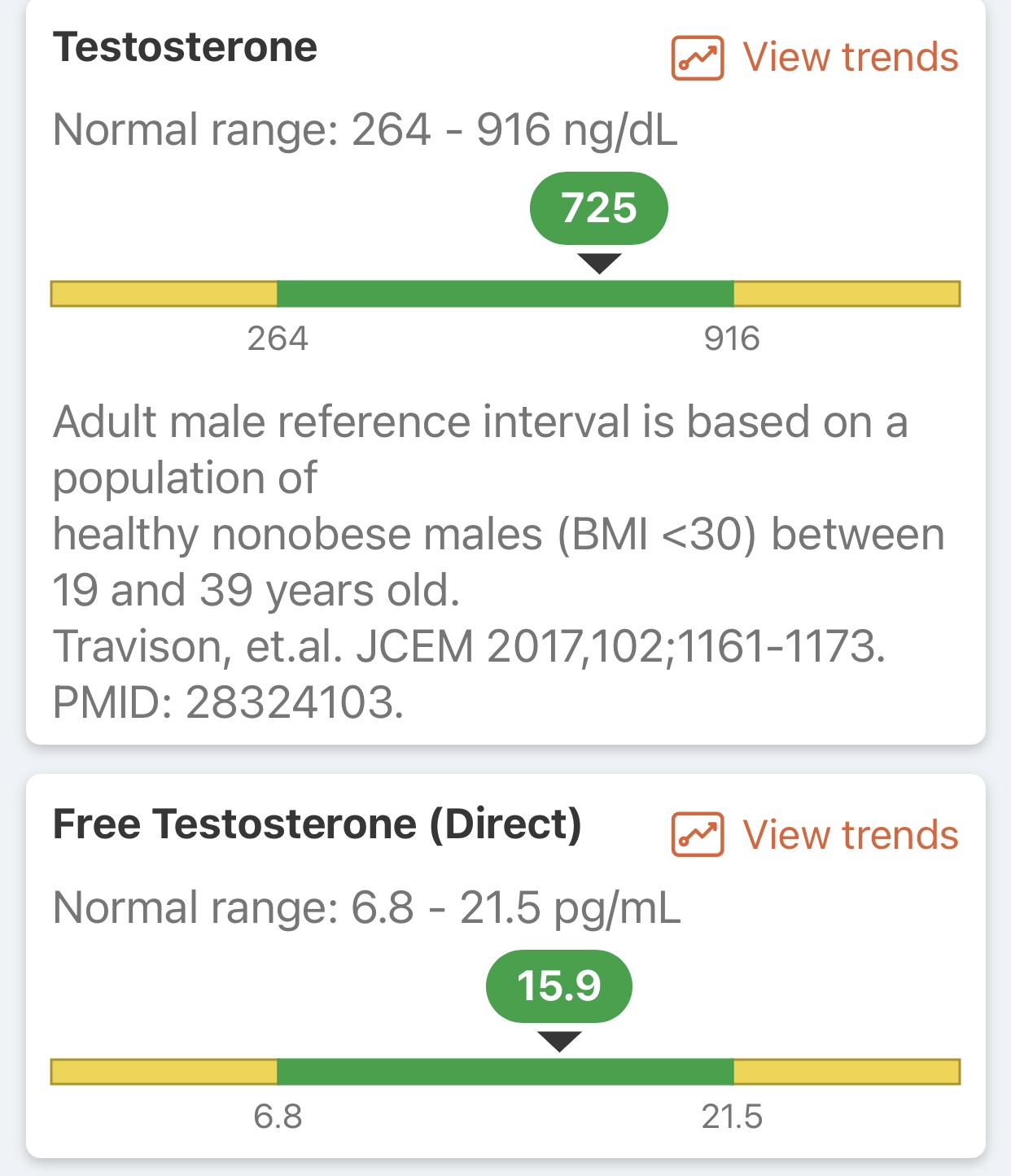
Task: Click the Testosterone trends chart icon
Action: (698, 58)
